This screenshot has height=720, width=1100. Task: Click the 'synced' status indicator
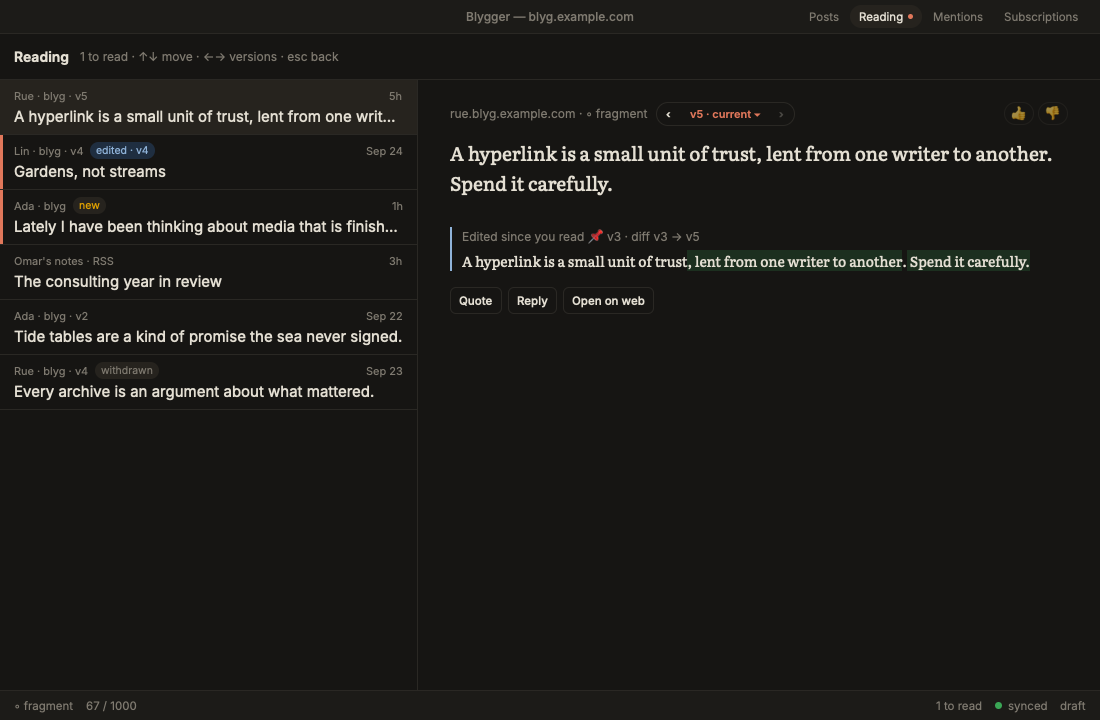pyautogui.click(x=1021, y=706)
